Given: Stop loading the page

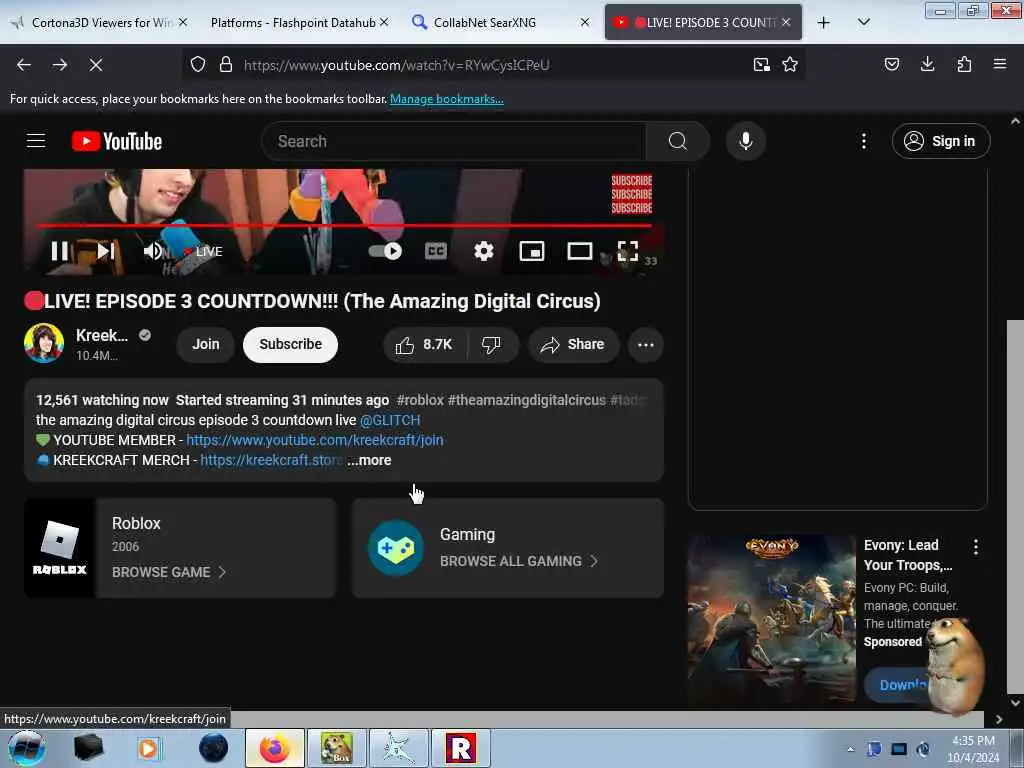Looking at the screenshot, I should click(x=95, y=65).
